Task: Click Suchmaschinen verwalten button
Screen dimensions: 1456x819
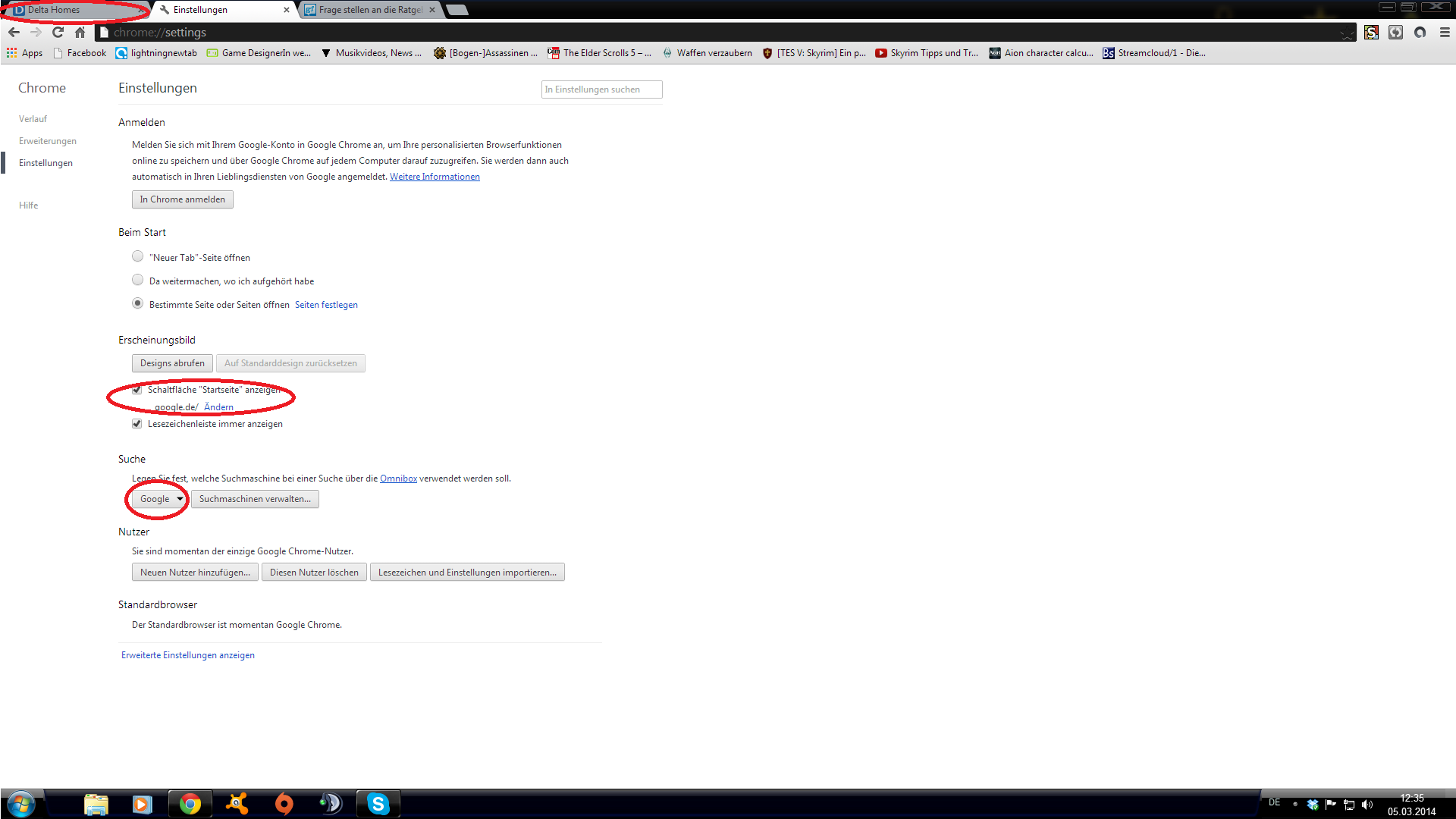Action: tap(255, 499)
